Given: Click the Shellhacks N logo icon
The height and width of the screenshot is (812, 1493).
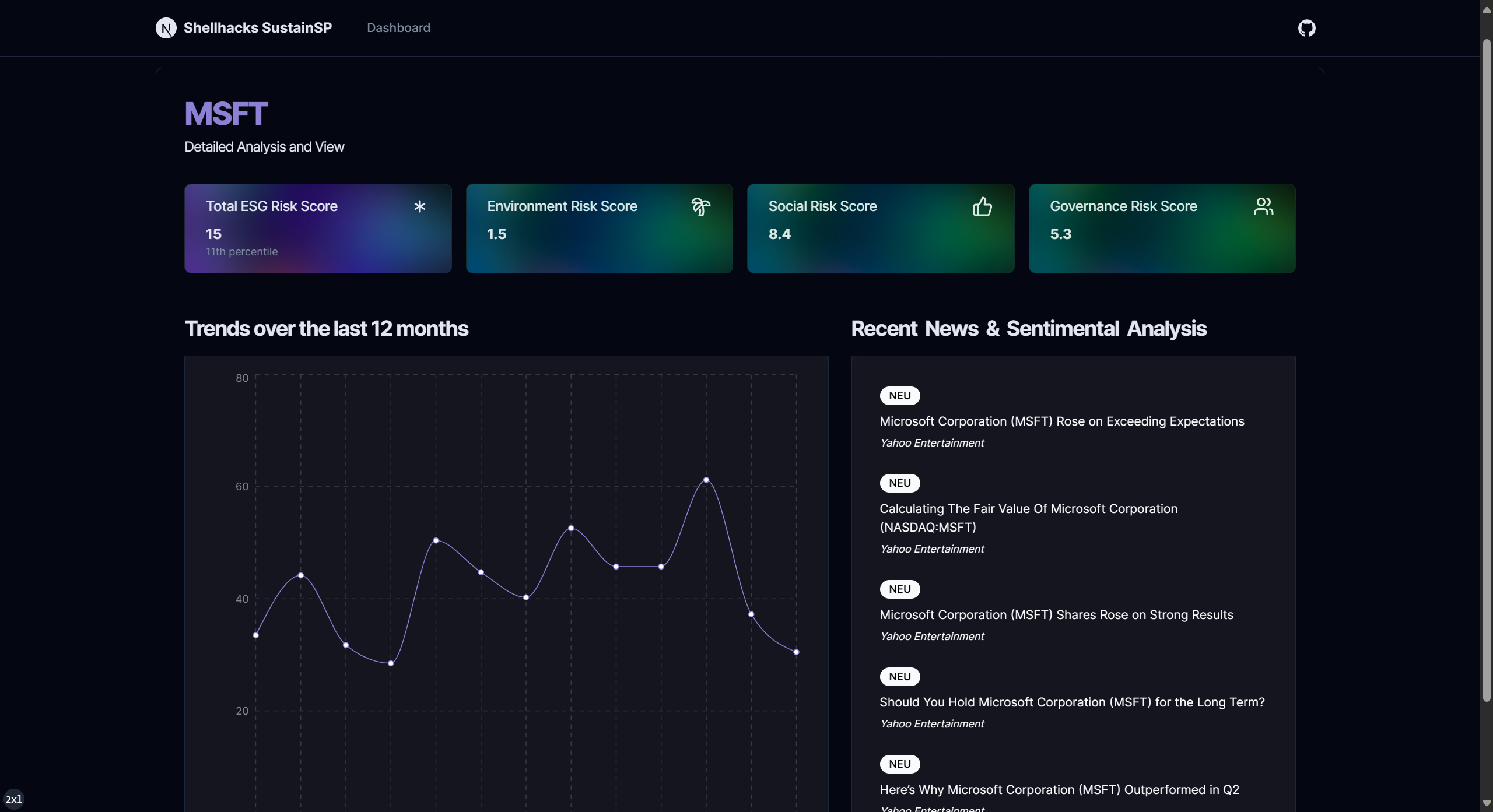Looking at the screenshot, I should coord(166,28).
